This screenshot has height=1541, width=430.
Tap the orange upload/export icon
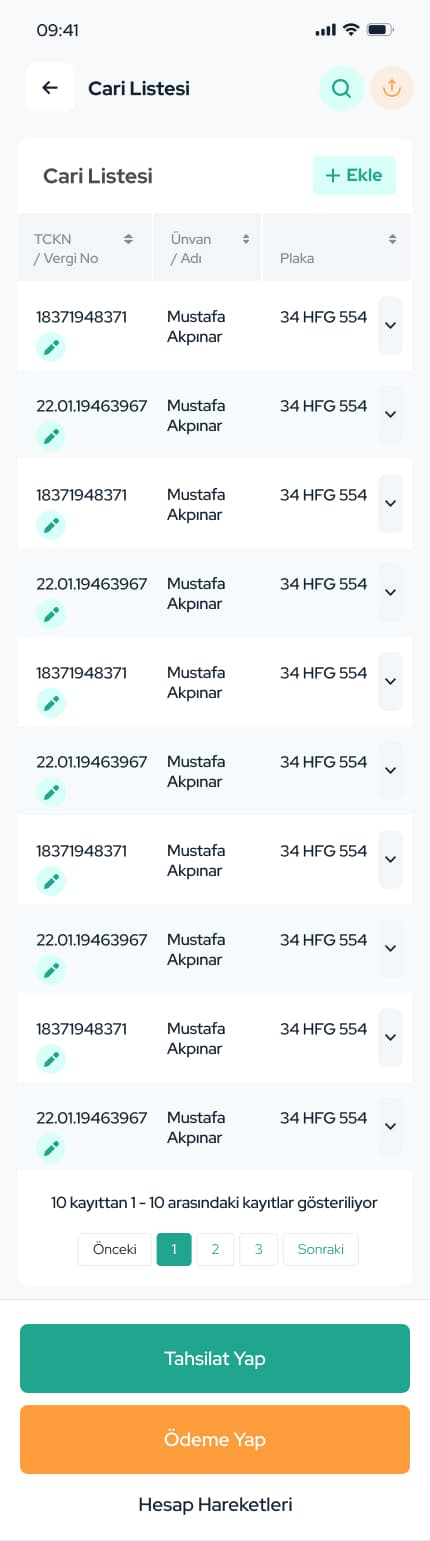392,88
